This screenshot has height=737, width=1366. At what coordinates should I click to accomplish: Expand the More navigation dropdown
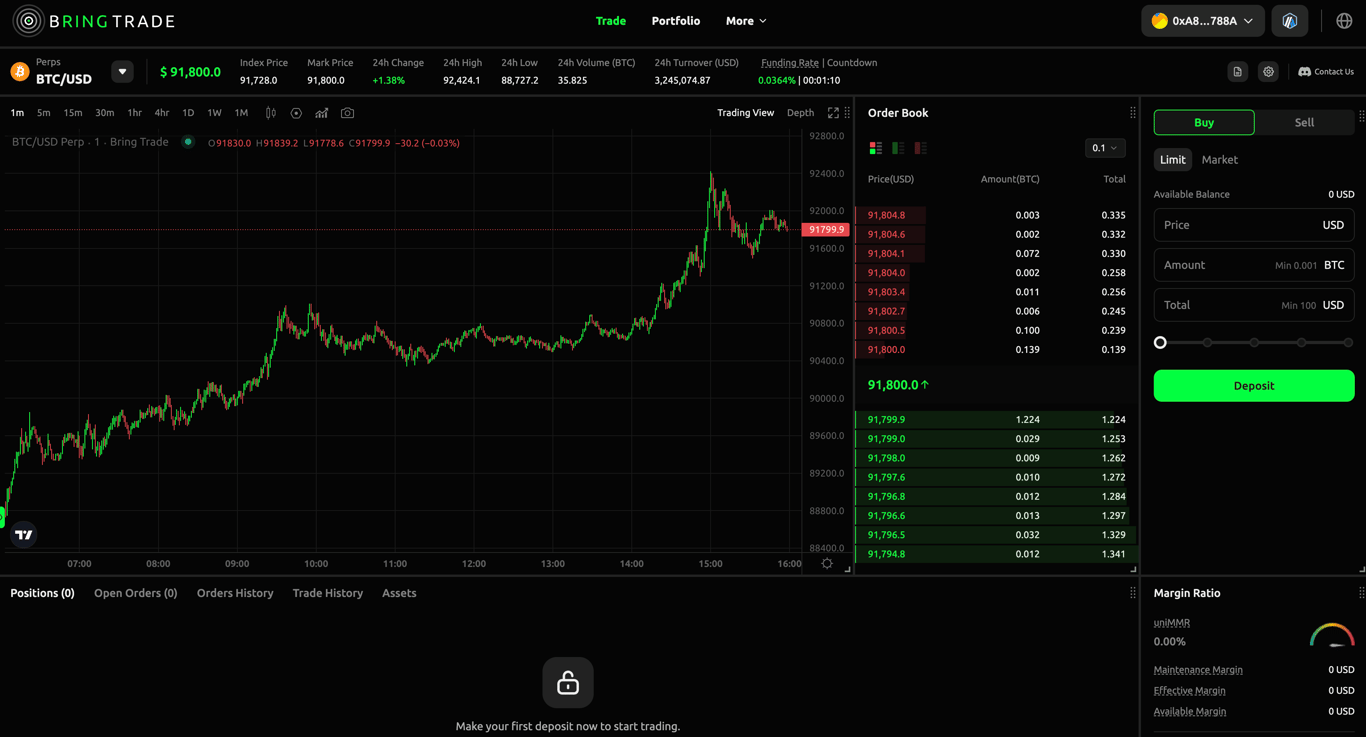(x=746, y=20)
